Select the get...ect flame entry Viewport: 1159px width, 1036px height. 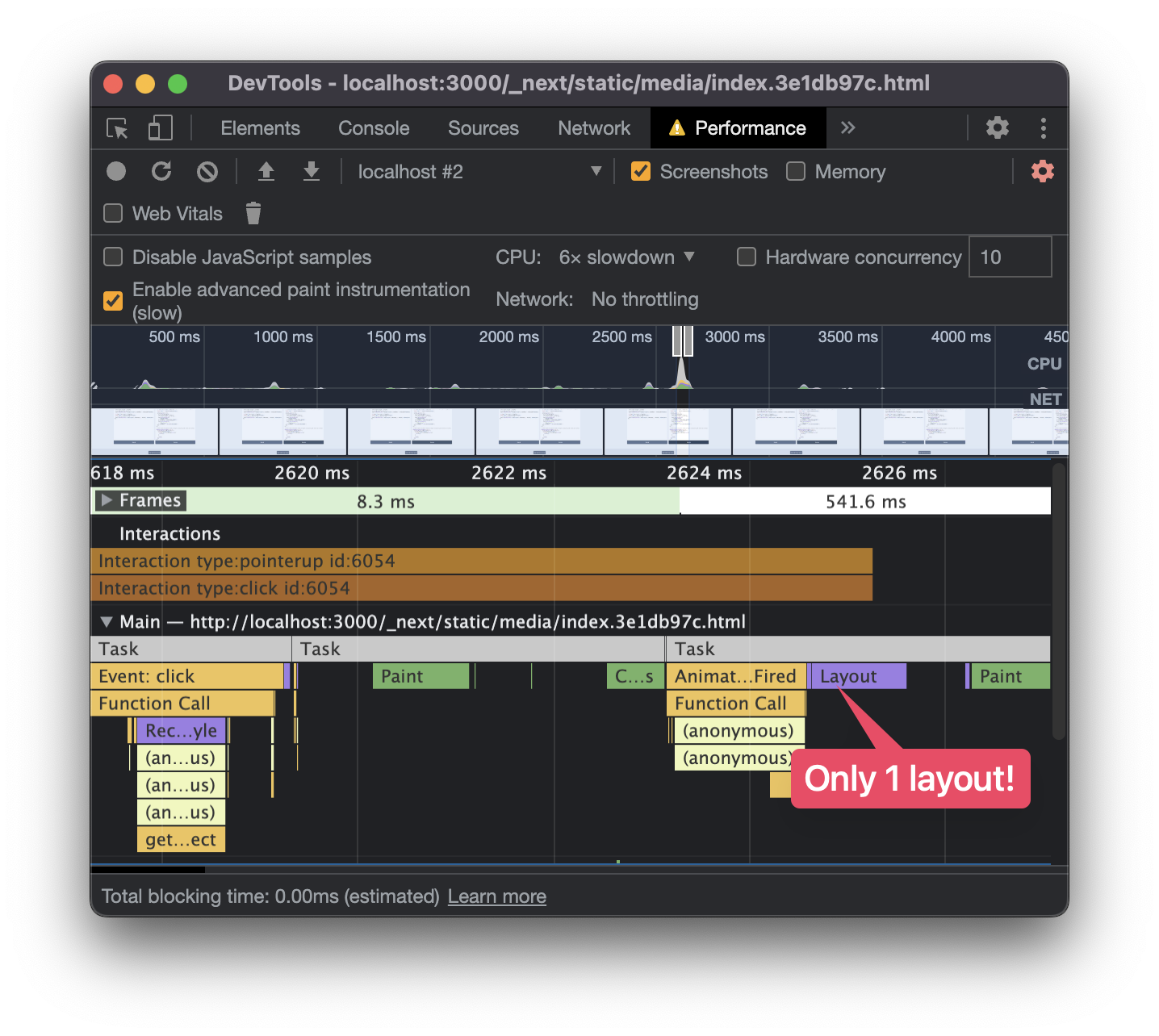[182, 840]
